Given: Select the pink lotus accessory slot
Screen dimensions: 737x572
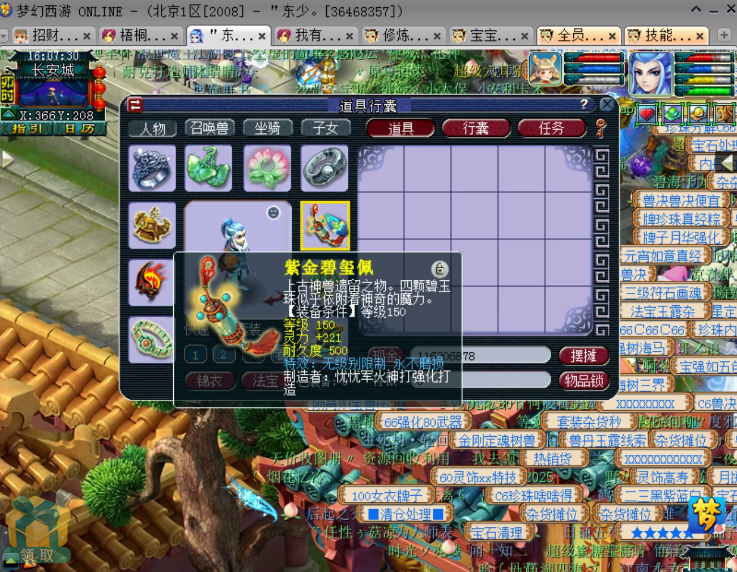Looking at the screenshot, I should [267, 168].
